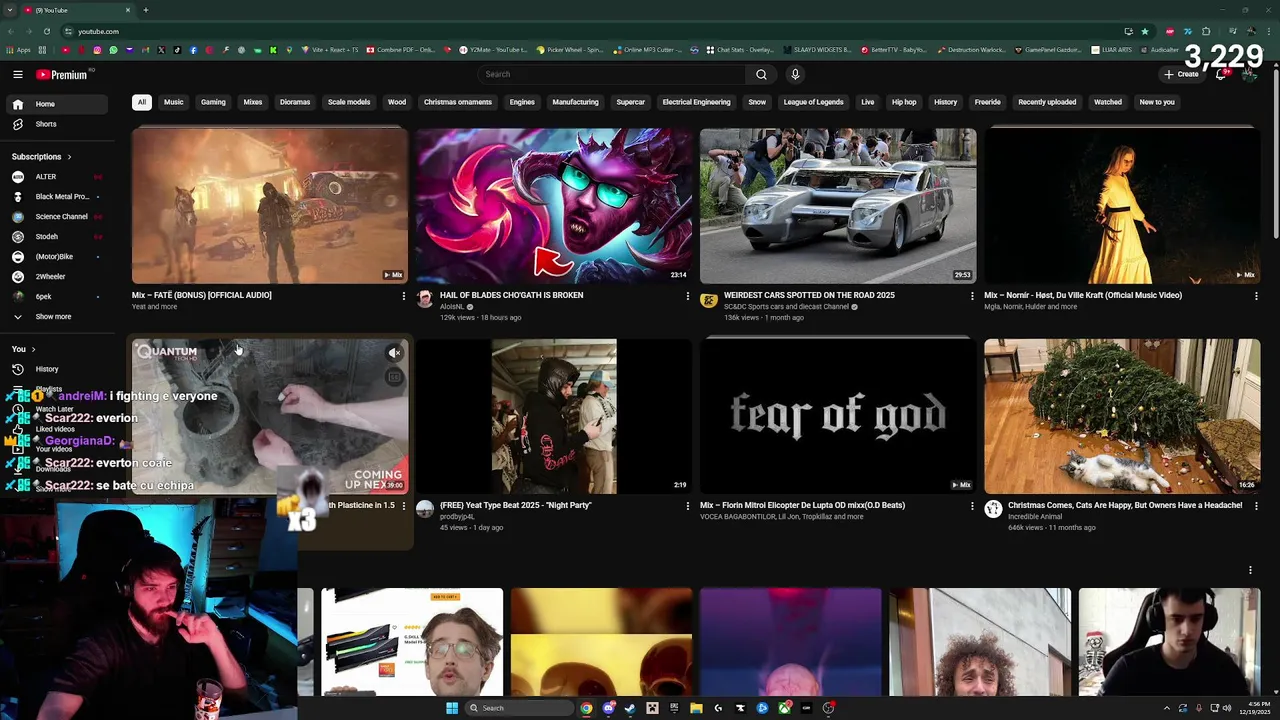Open Online MP3 Cutter bookmark
Viewport: 1280px width, 720px height.
click(x=648, y=50)
